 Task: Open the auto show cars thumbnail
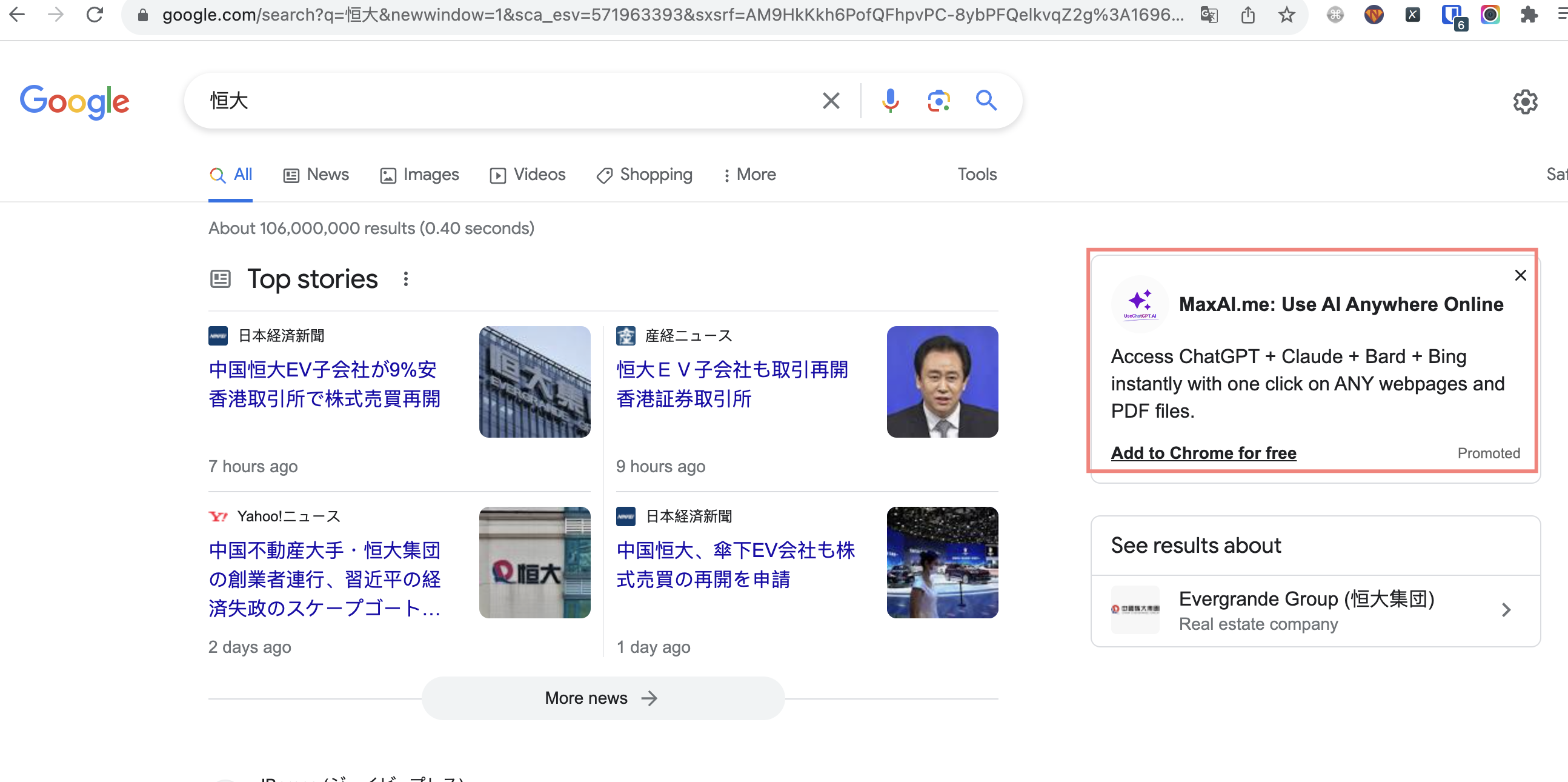click(942, 562)
